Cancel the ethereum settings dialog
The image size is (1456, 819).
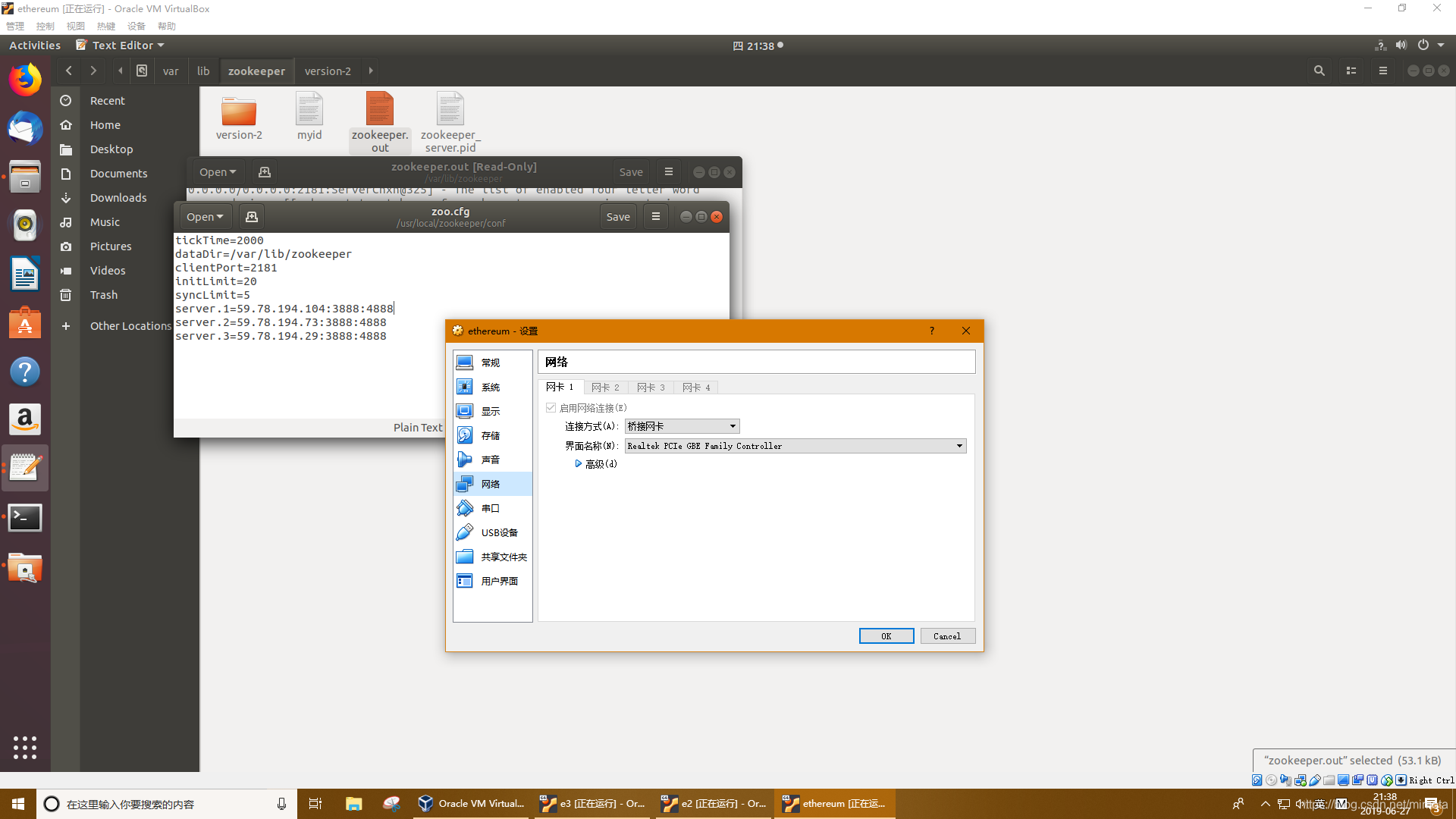coord(947,636)
